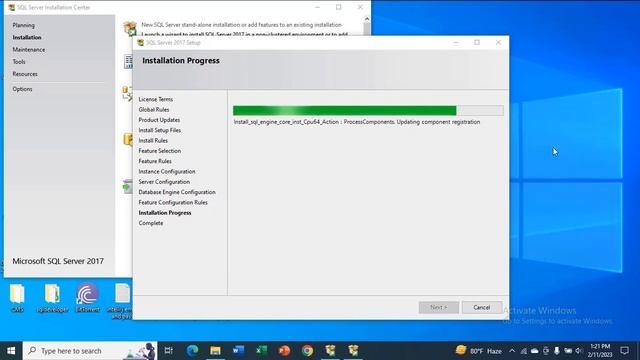Open Microsoft Edge from the taskbar

192,351
